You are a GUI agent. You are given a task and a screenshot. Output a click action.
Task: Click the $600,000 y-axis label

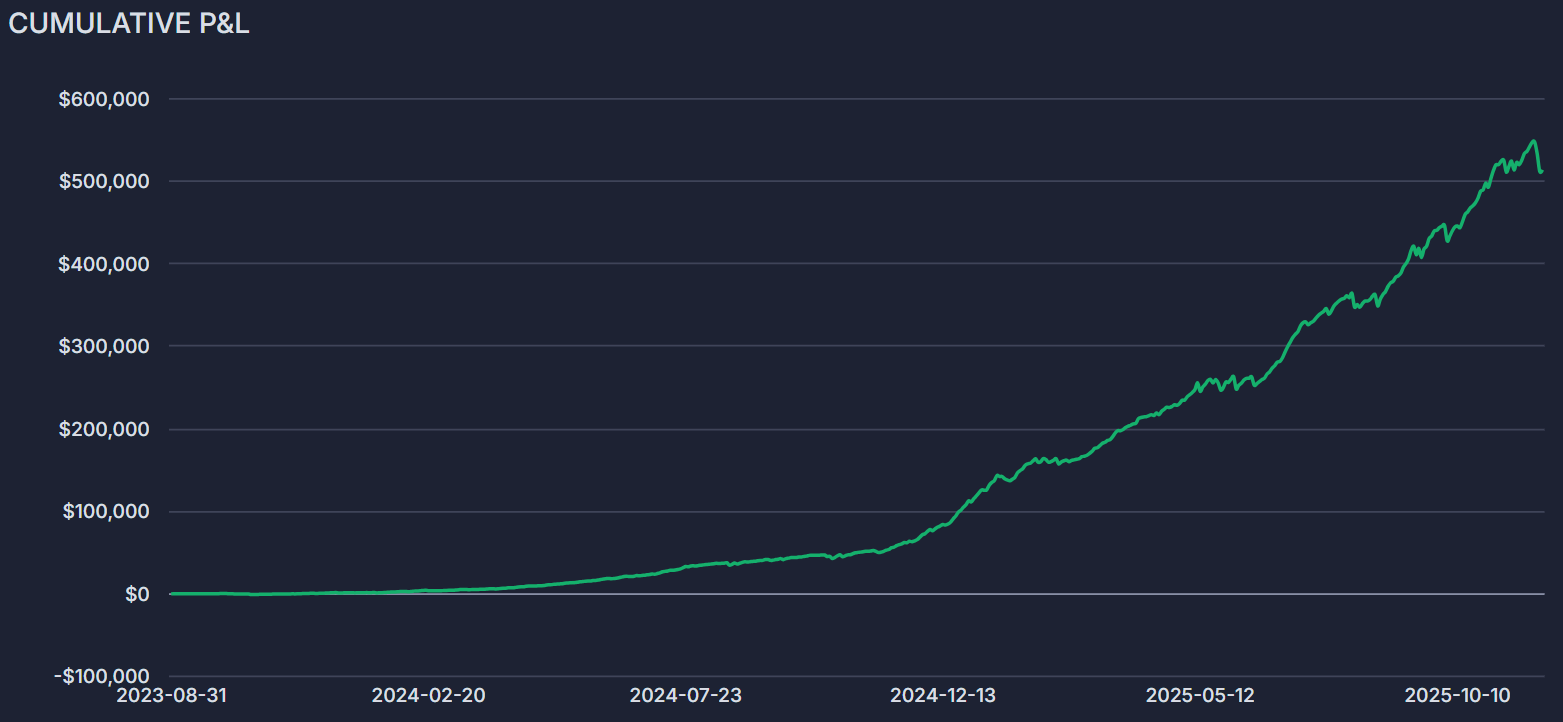[104, 99]
